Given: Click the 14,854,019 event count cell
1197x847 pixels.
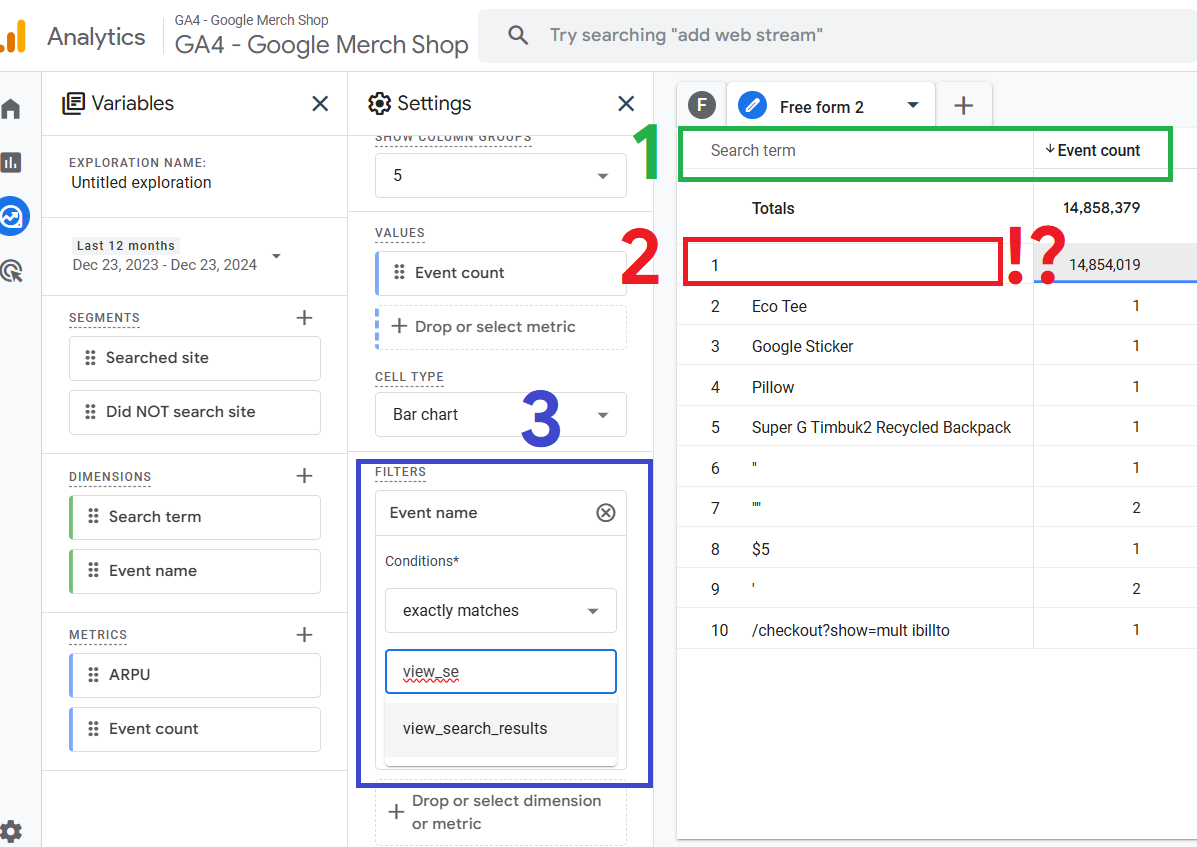Looking at the screenshot, I should coord(1104,265).
